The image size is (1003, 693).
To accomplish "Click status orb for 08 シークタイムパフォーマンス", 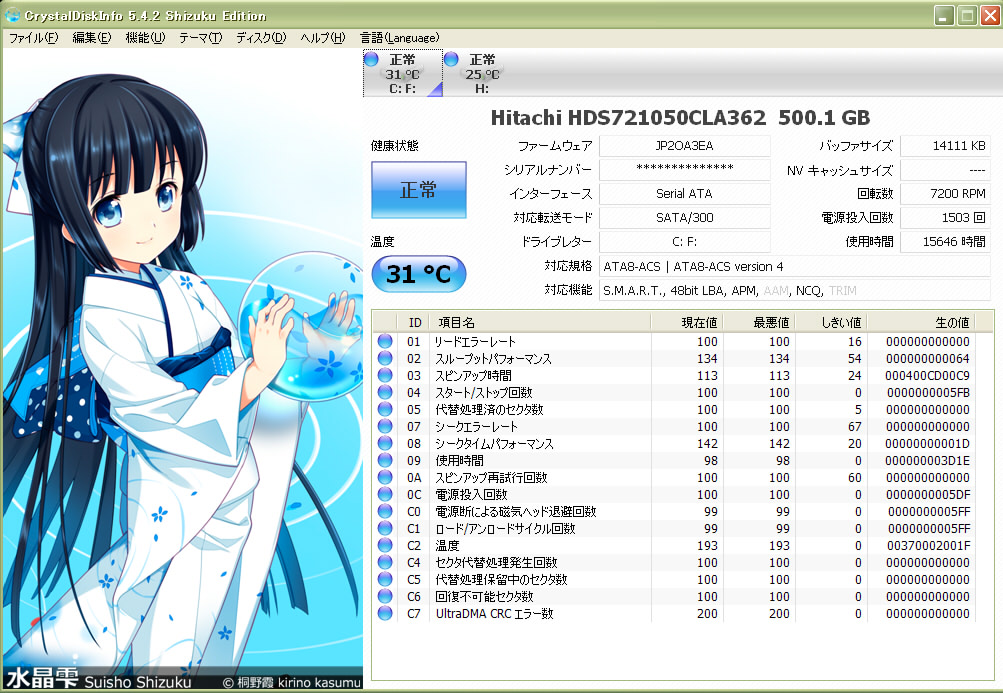I will [x=385, y=443].
